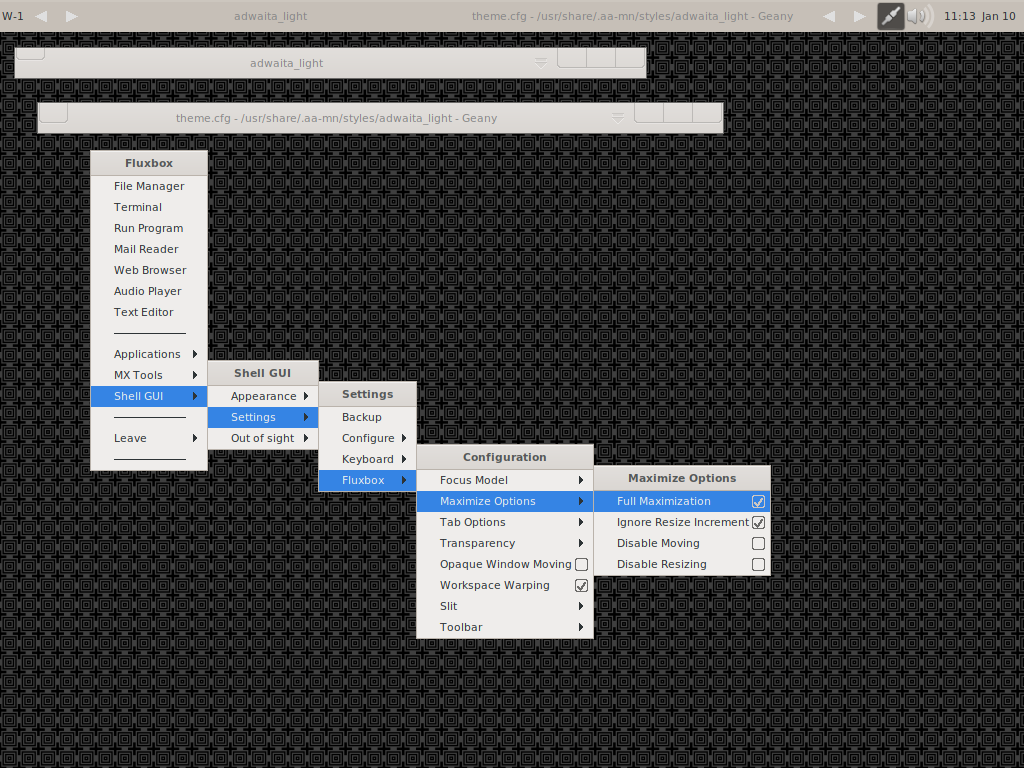Screen dimensions: 1024x768
Task: Click shade arrow on Geany window titlebar
Action: click(x=617, y=118)
